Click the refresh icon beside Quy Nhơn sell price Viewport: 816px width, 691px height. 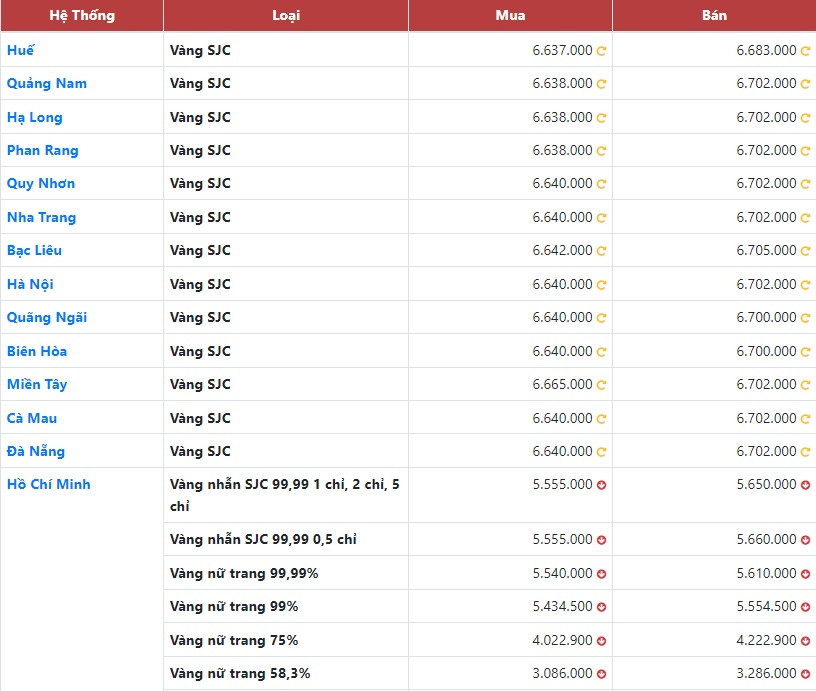[805, 184]
